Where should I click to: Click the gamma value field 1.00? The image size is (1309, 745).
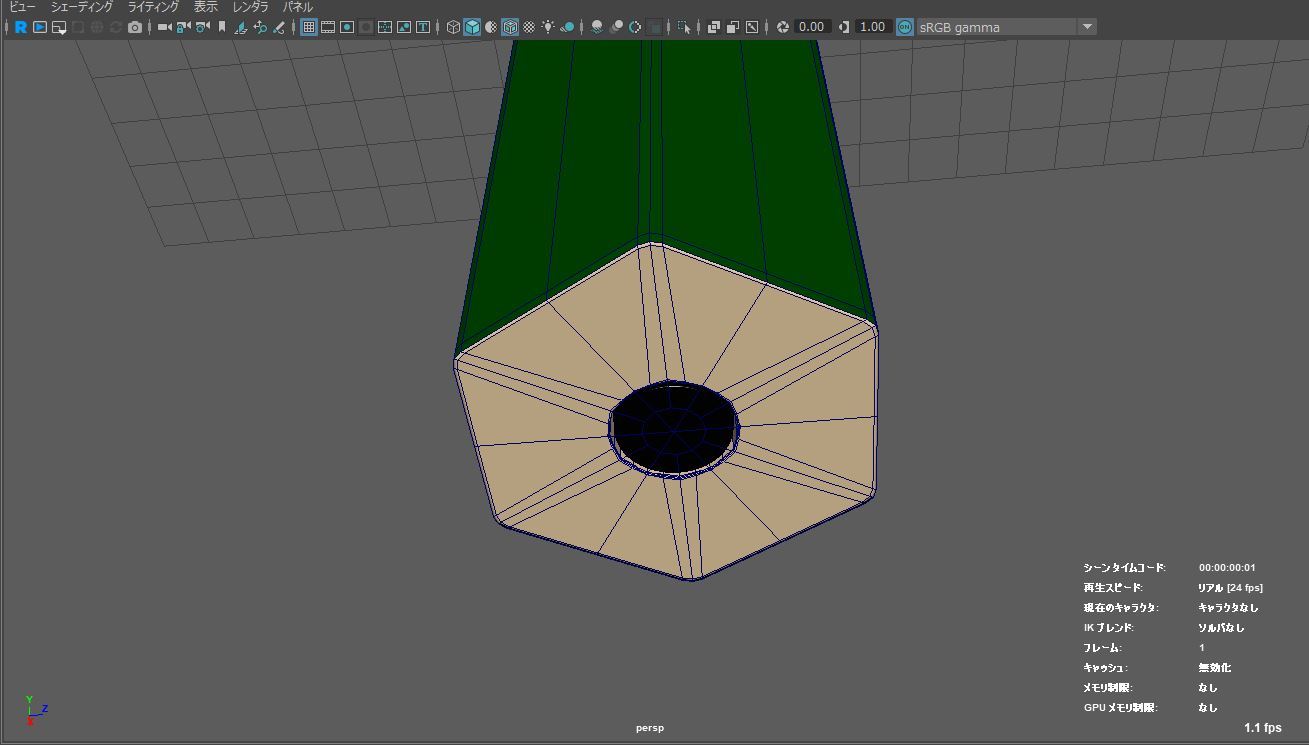pyautogui.click(x=872, y=27)
